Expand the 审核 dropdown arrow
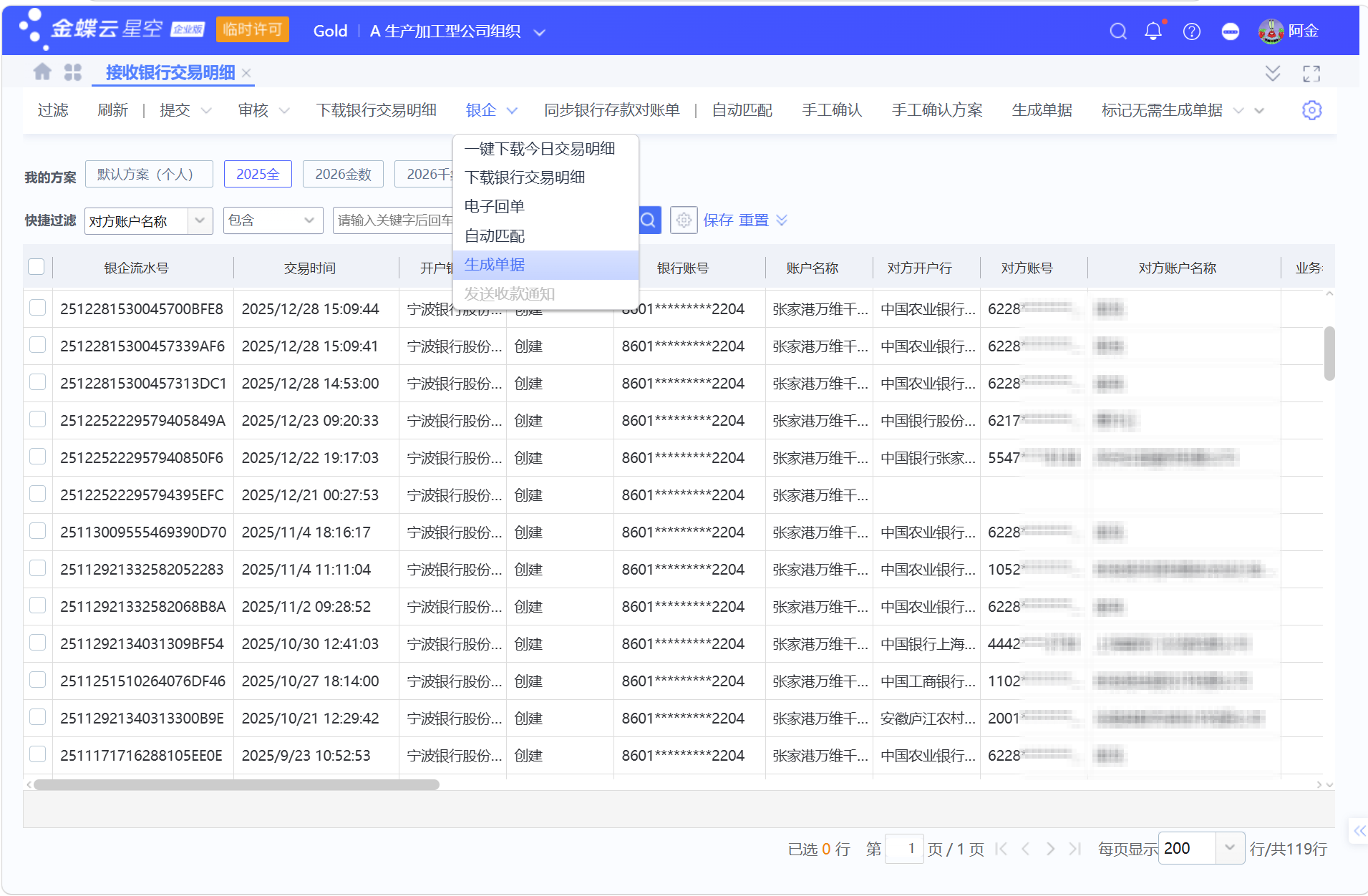Viewport: 1368px width, 896px height. click(284, 111)
